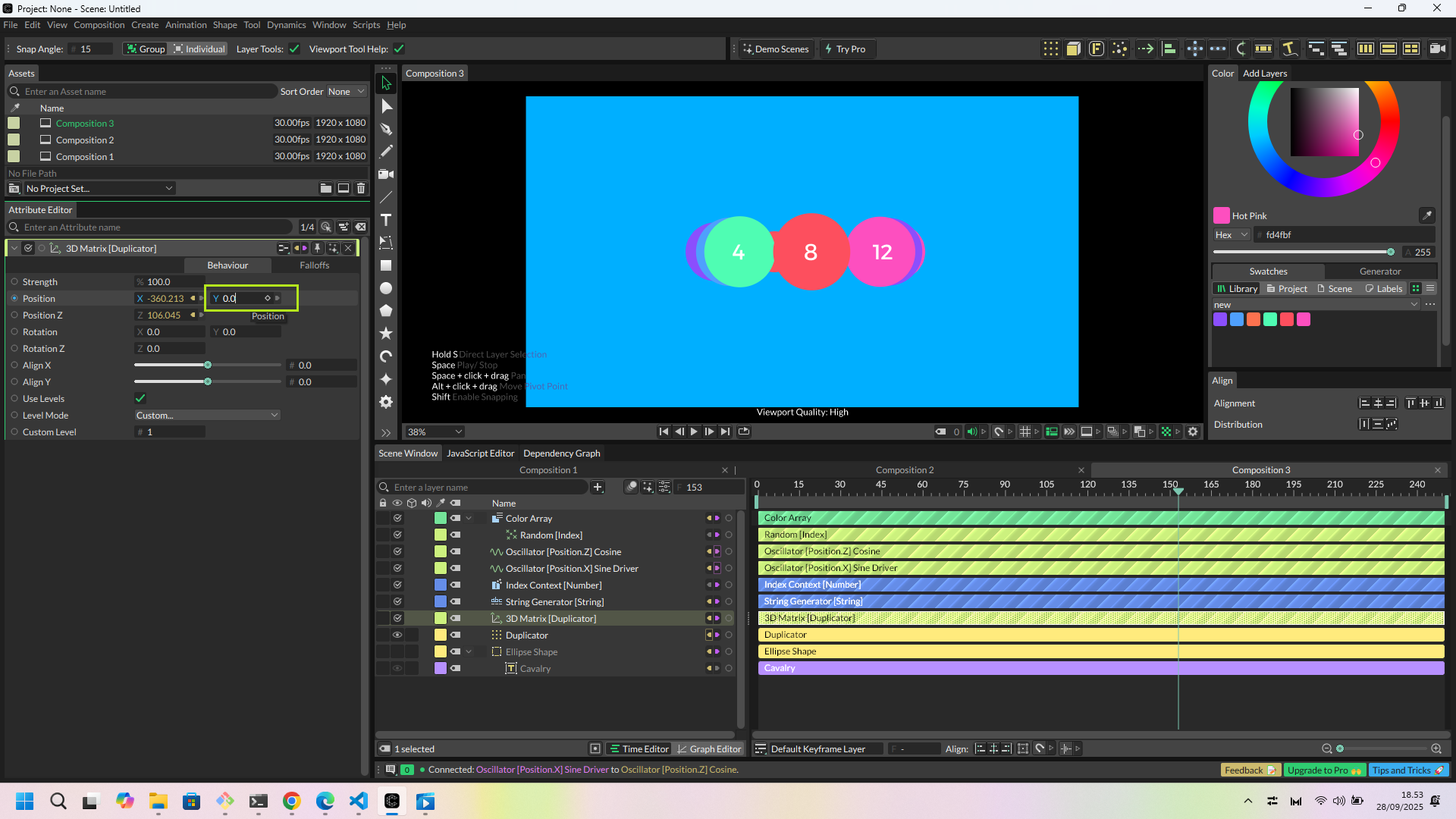This screenshot has width=1456, height=819.
Task: Select the Pencil drawing tool
Action: click(386, 152)
